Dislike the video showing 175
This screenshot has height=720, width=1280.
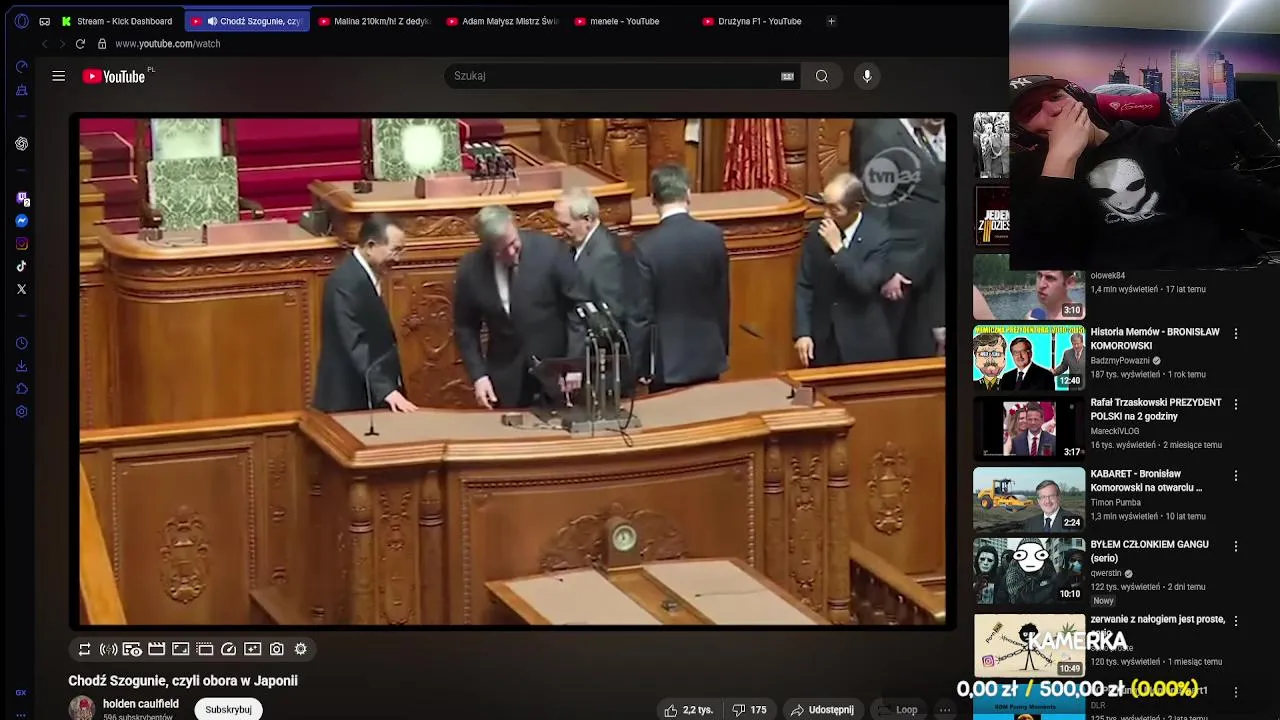[749, 710]
